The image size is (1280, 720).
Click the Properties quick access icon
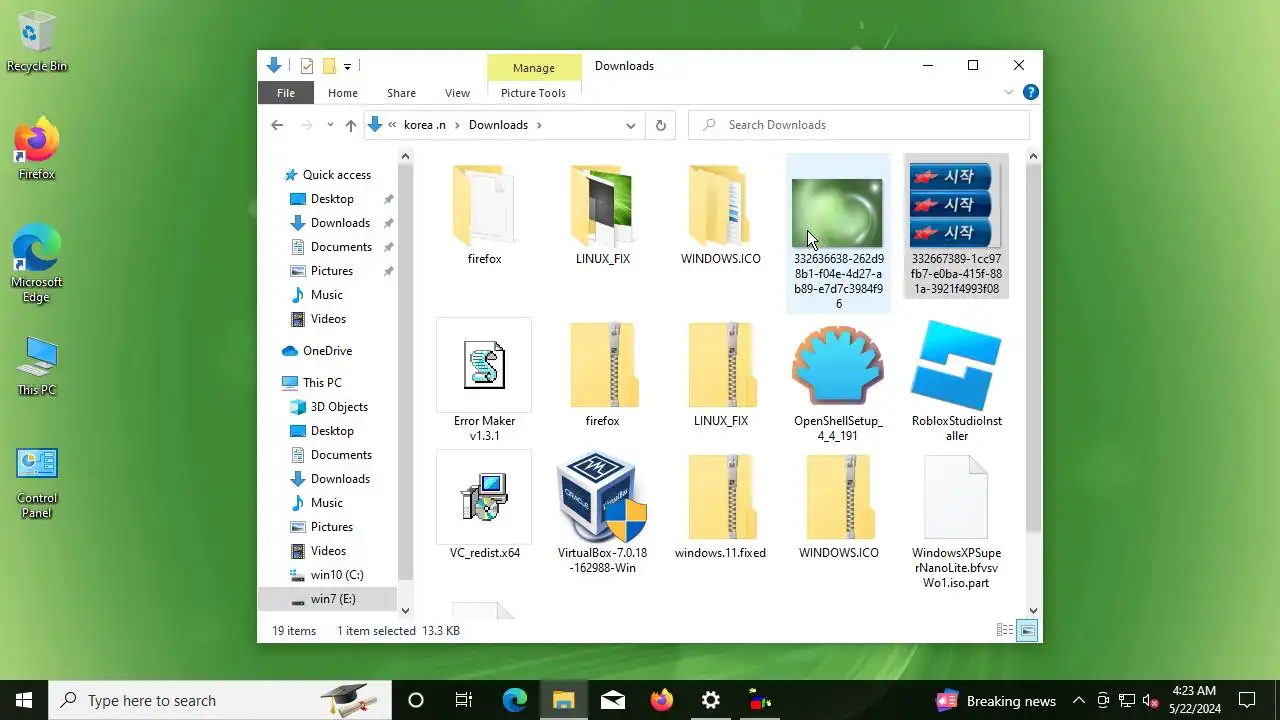coord(307,66)
